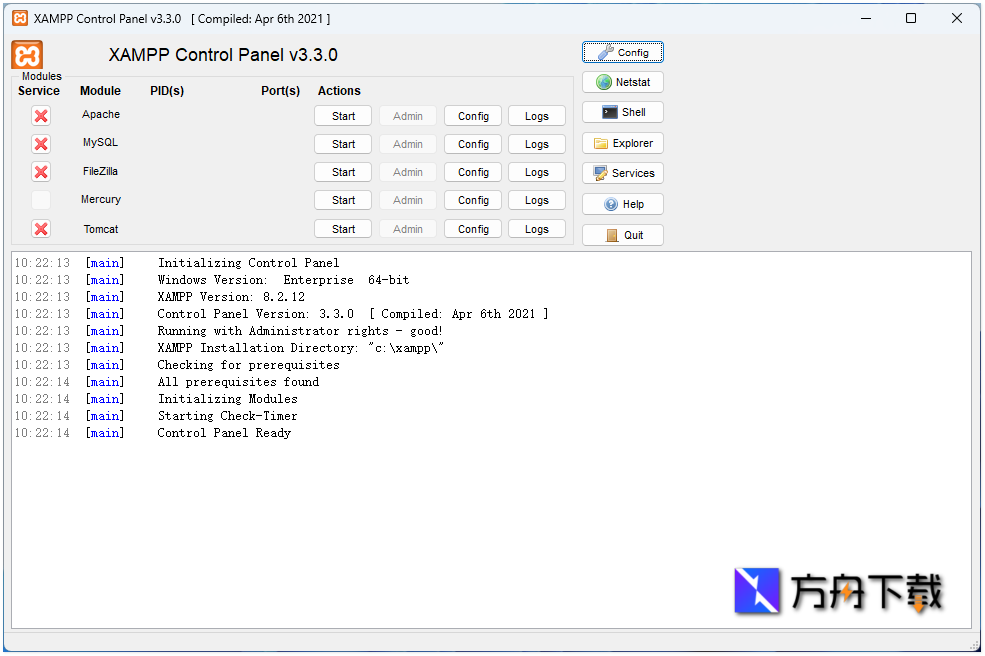Click the 'Initializing Control Panel' log line
Image resolution: width=985 pixels, height=656 pixels.
[248, 263]
